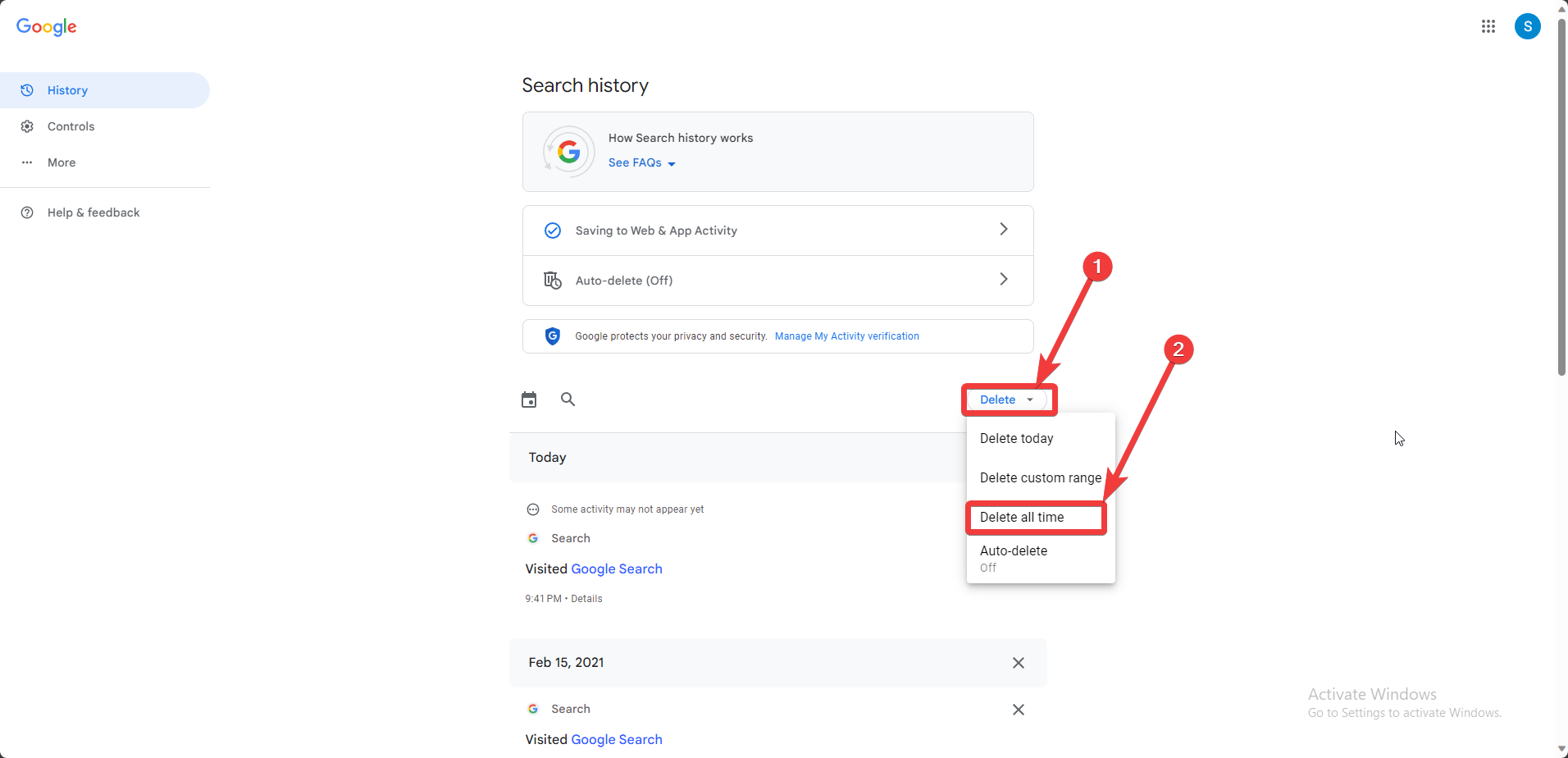
Task: Click the Google logo
Action: [x=47, y=27]
